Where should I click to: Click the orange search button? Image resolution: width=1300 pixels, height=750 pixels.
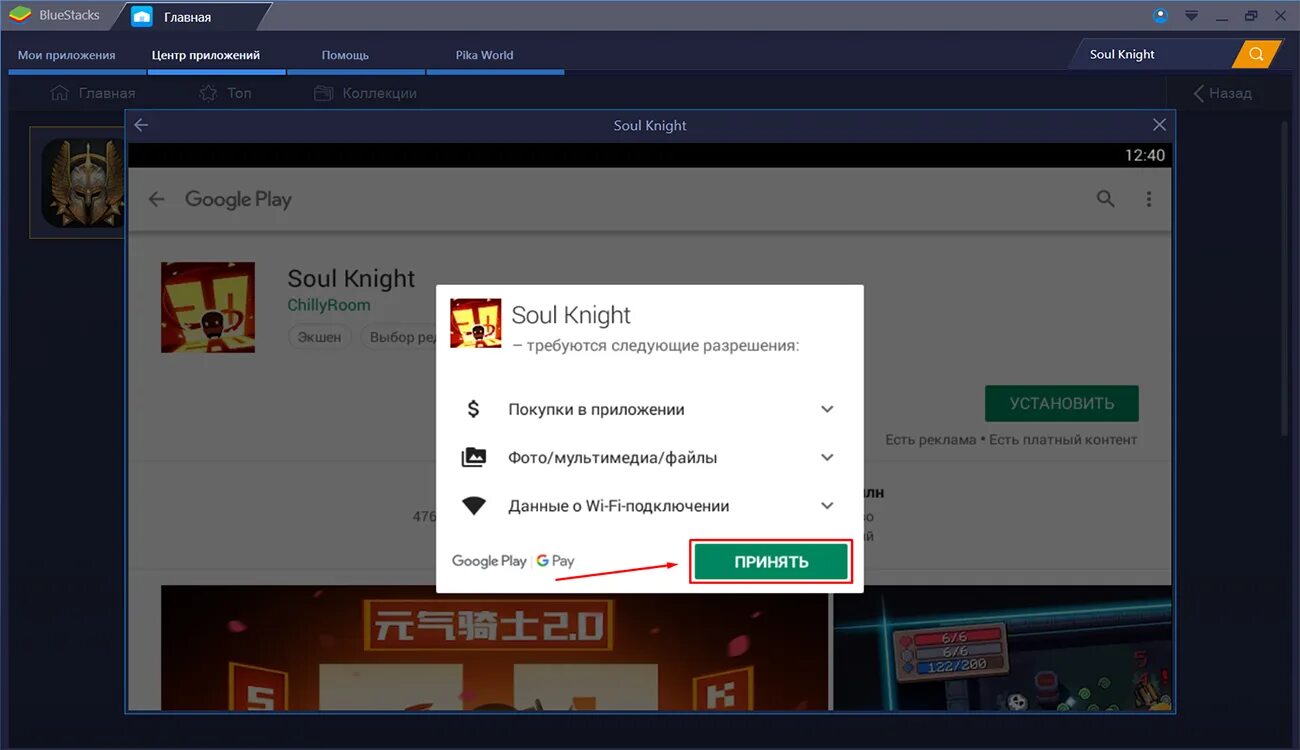(1257, 54)
